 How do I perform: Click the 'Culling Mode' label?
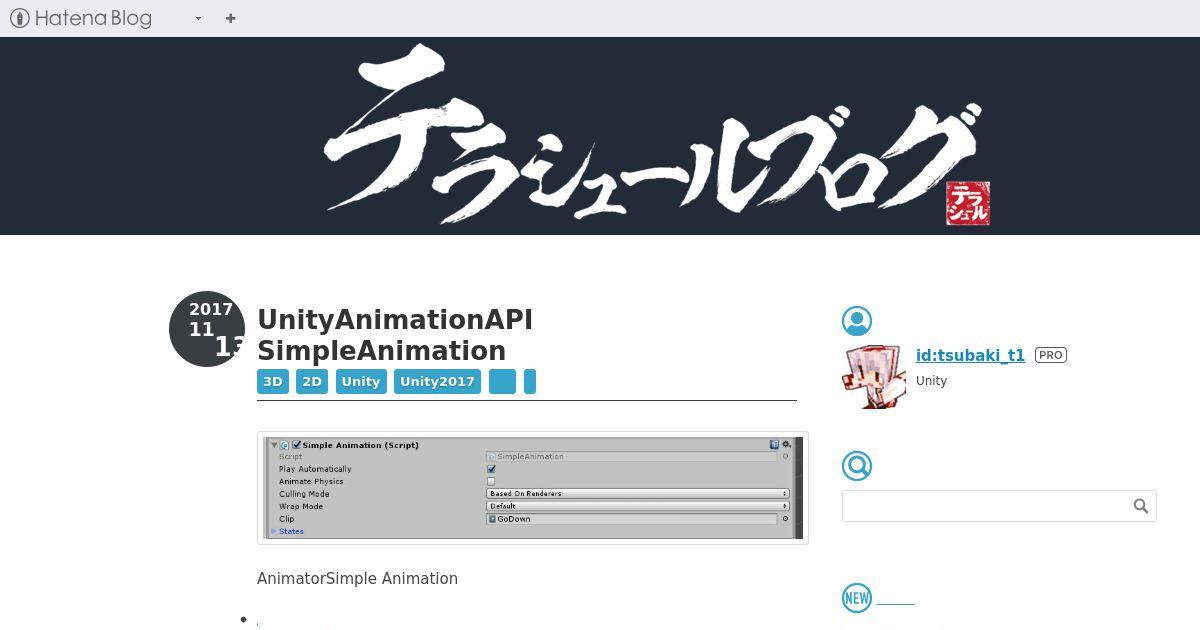pyautogui.click(x=304, y=494)
